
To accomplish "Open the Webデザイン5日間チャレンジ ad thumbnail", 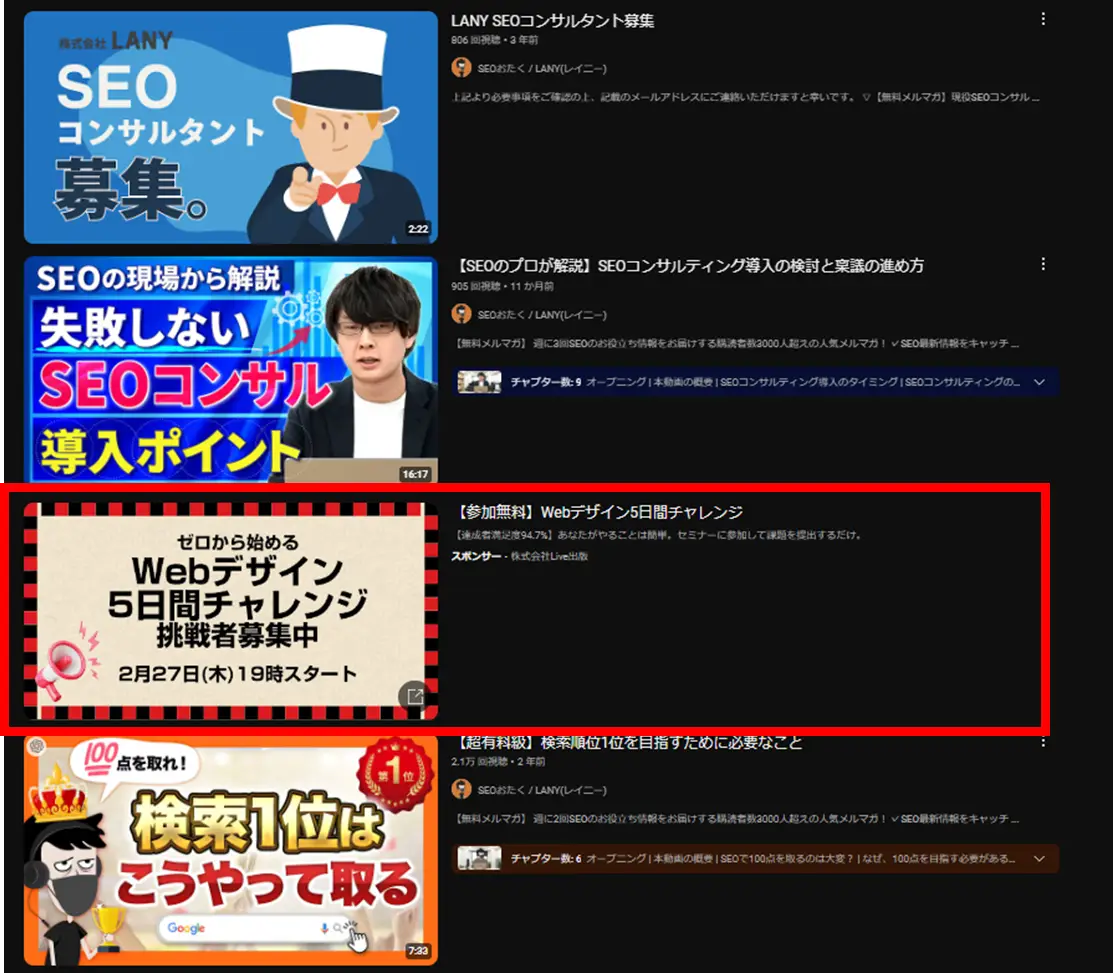I will pos(231,611).
